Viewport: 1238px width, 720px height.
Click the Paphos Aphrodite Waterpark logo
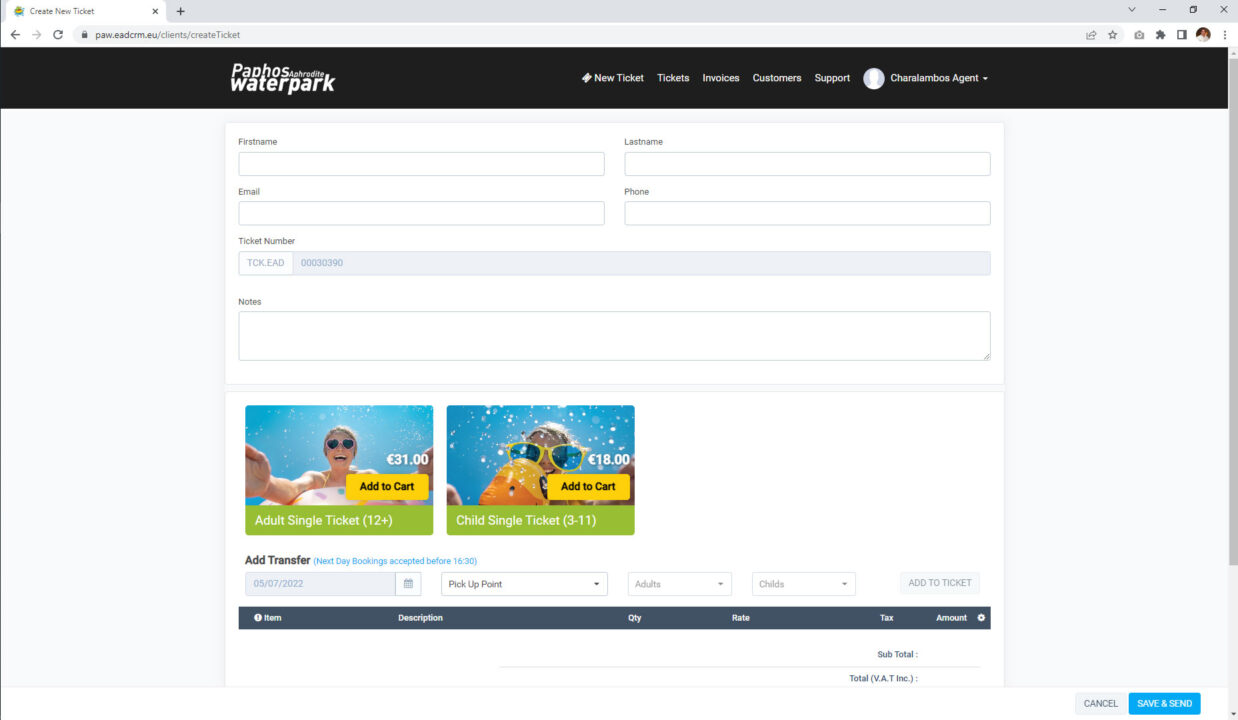[283, 78]
